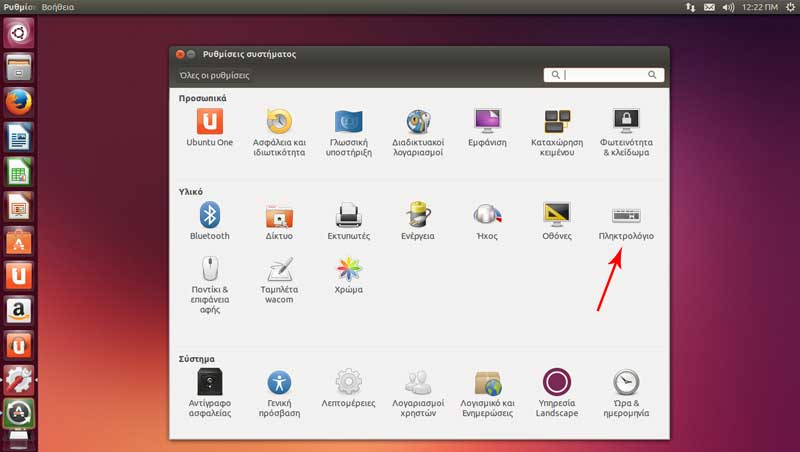The width and height of the screenshot is (800, 452).
Task: Open Ubuntu One orange launcher icon below Software Center
Action: [19, 275]
